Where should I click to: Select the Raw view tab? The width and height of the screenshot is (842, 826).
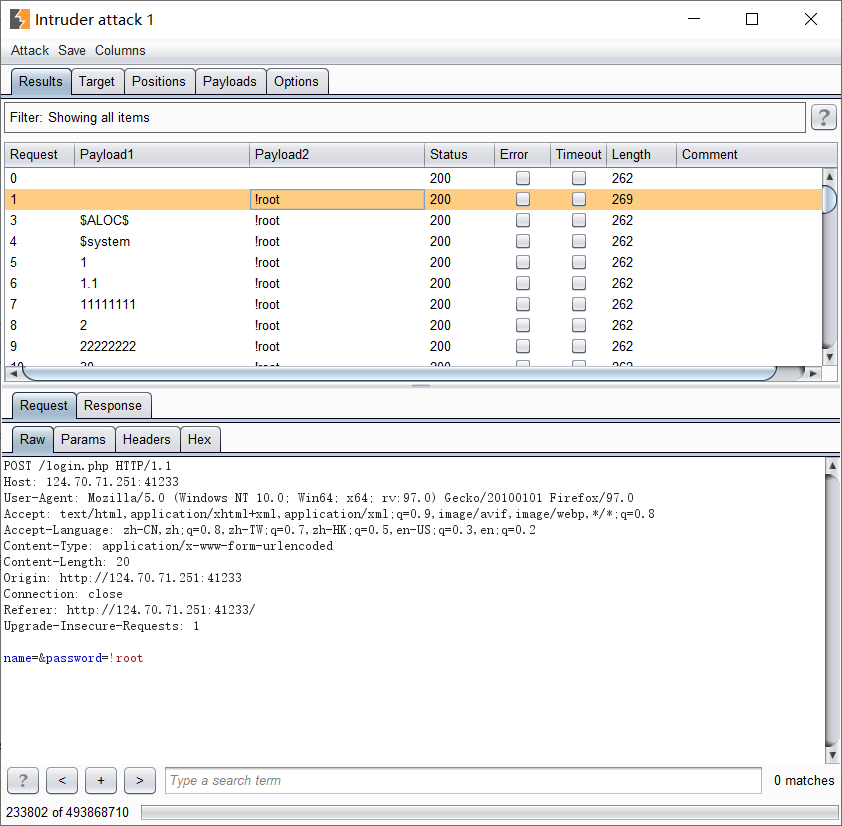(x=32, y=439)
